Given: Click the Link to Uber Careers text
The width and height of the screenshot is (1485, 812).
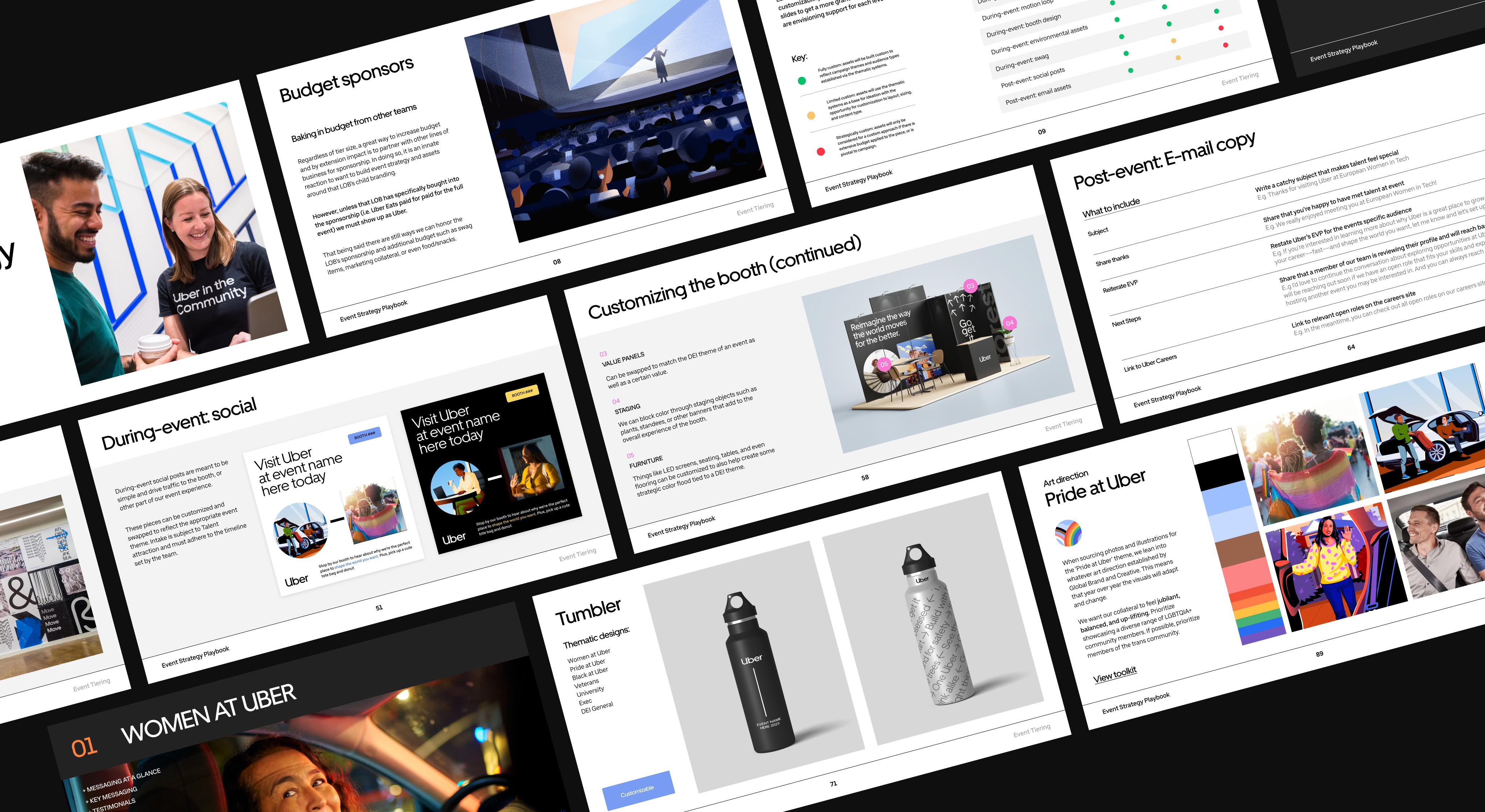Looking at the screenshot, I should tap(1150, 363).
